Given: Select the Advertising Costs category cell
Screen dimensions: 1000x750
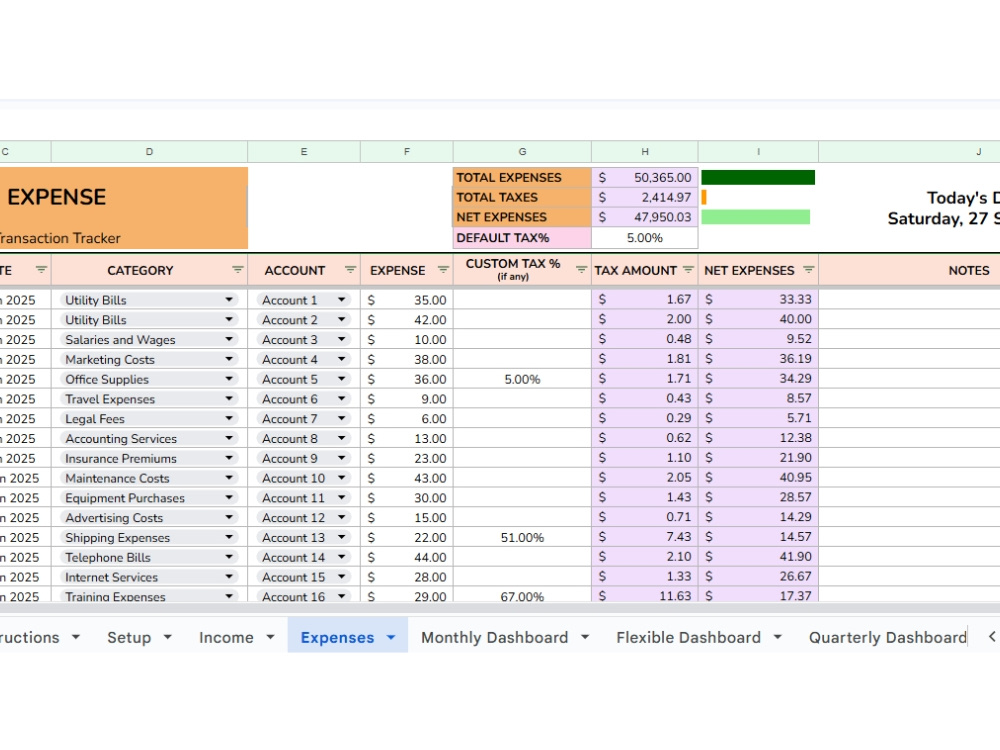Looking at the screenshot, I should click(x=149, y=517).
